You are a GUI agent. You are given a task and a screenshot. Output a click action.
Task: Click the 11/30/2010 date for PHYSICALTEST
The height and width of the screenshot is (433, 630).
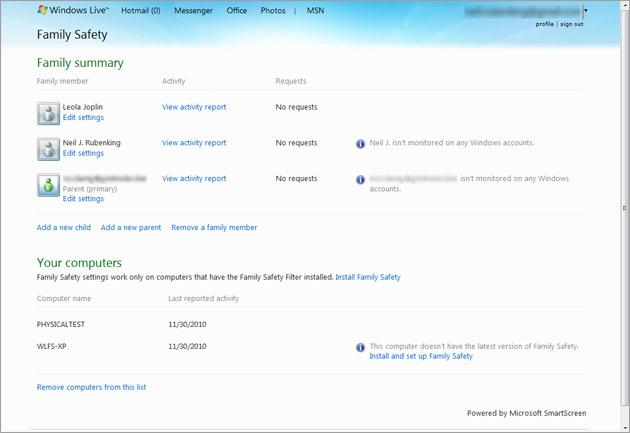(187, 324)
